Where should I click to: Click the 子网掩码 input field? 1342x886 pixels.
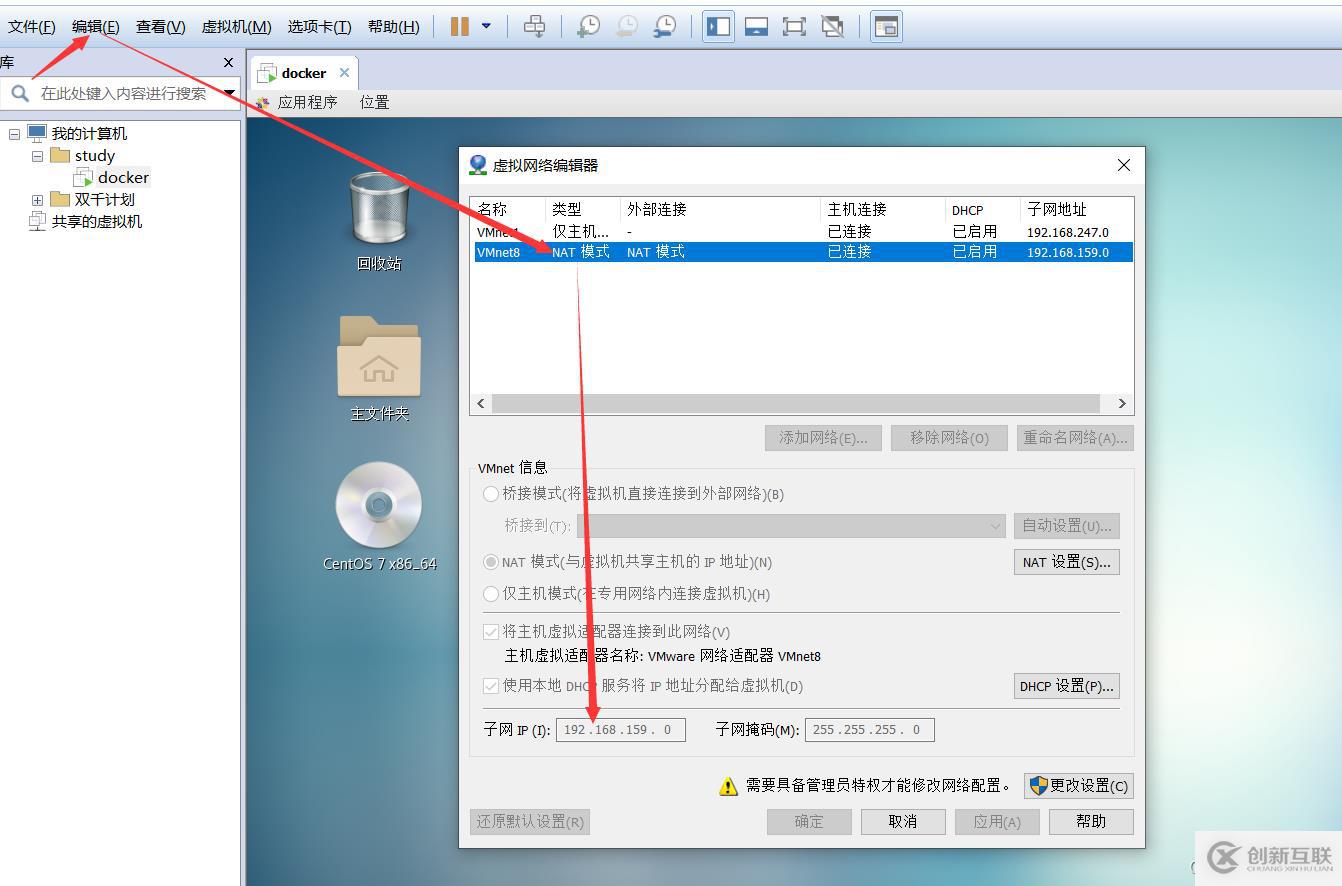pyautogui.click(x=870, y=730)
